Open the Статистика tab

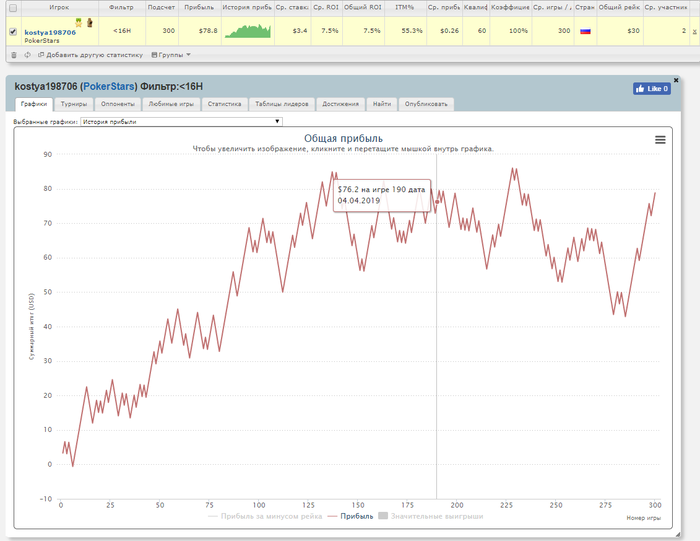pos(224,104)
